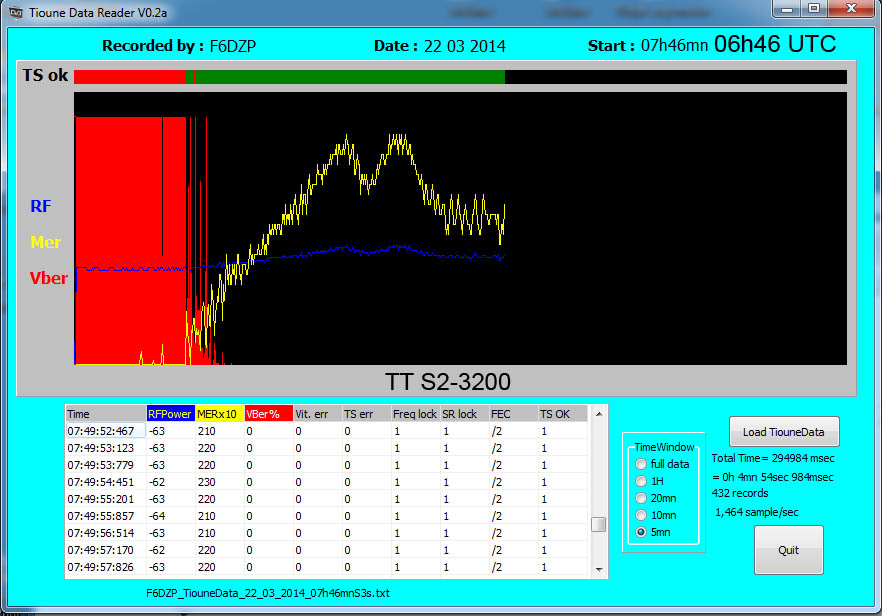Click the date 22 03 2014
The height and width of the screenshot is (616, 882).
465,46
